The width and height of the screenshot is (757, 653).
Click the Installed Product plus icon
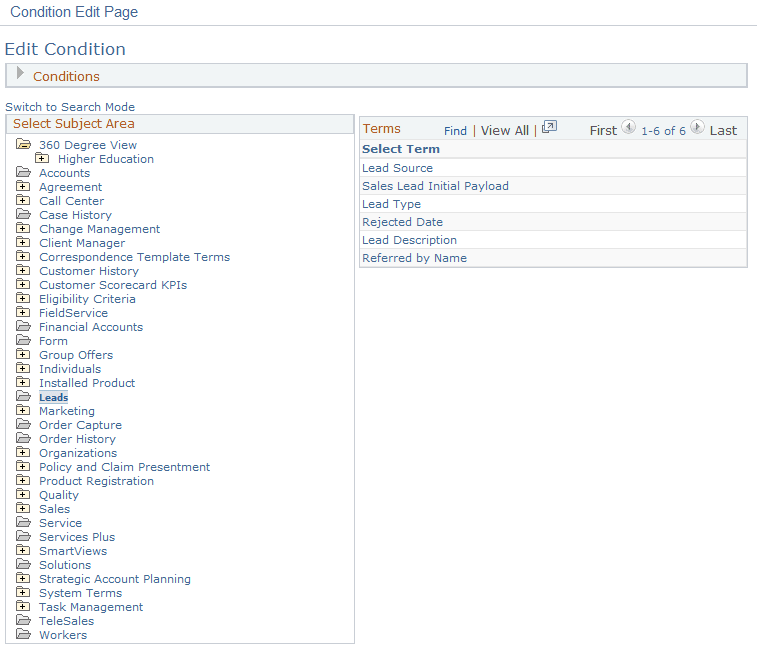pyautogui.click(x=23, y=382)
